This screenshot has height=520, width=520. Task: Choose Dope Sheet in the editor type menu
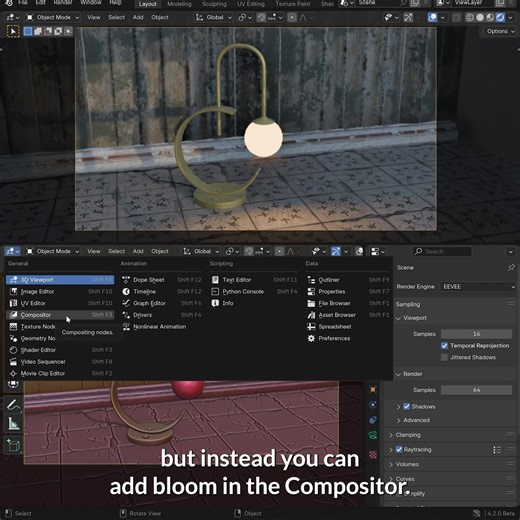(162, 280)
